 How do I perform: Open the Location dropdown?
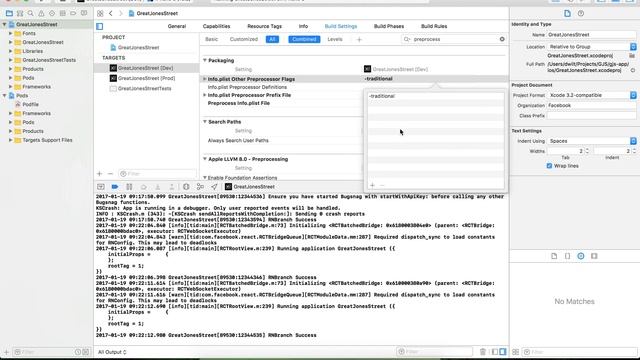click(591, 47)
